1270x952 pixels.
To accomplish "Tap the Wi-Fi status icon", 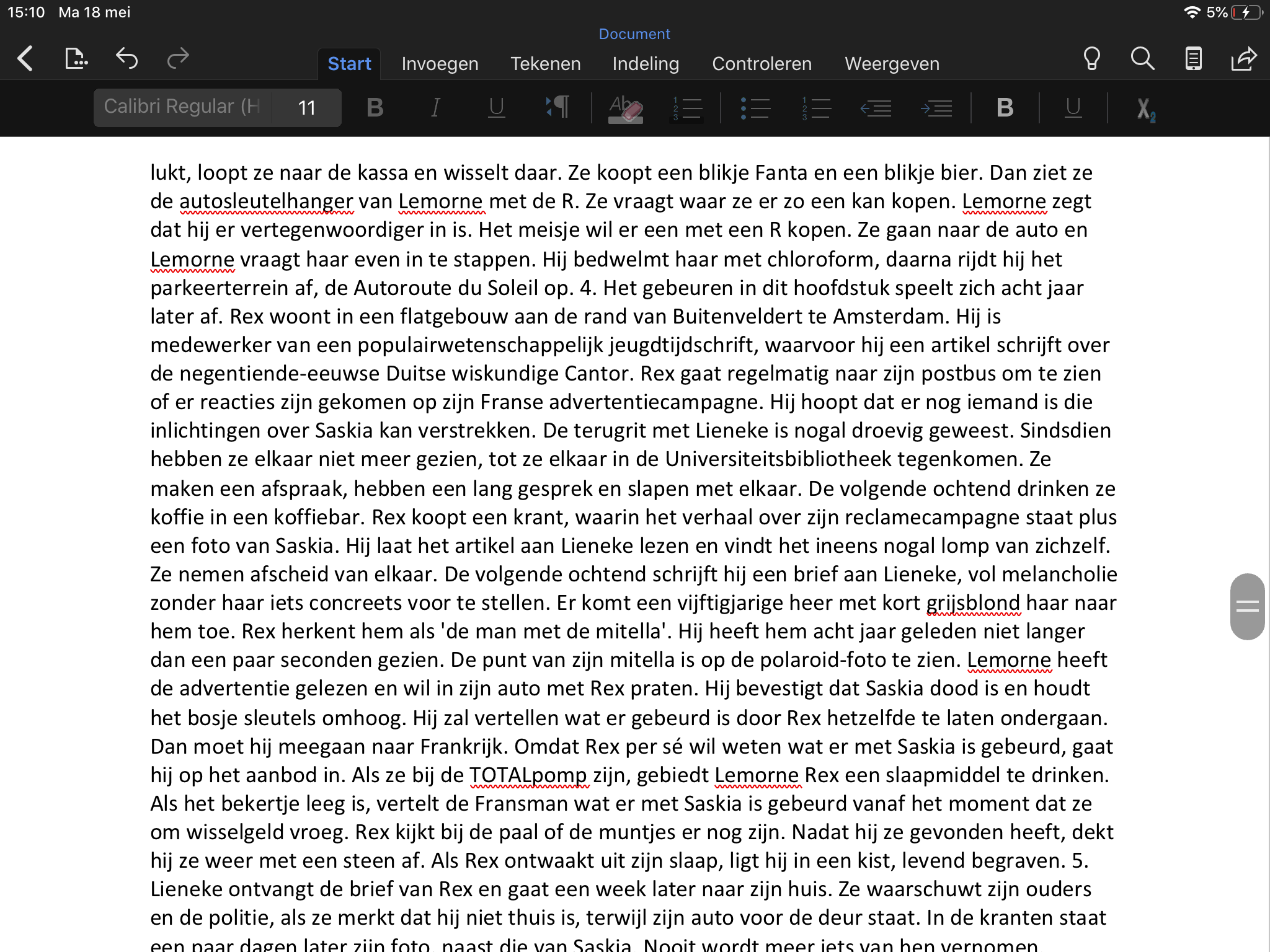I will point(1192,12).
